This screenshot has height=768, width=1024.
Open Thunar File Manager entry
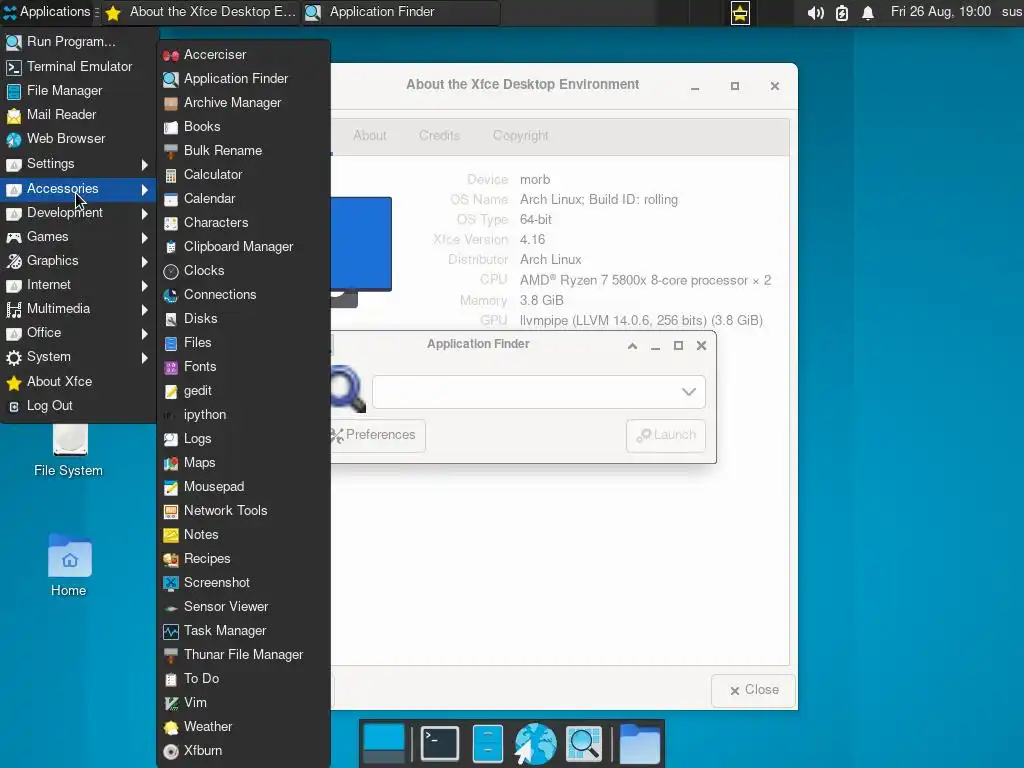pyautogui.click(x=243, y=655)
